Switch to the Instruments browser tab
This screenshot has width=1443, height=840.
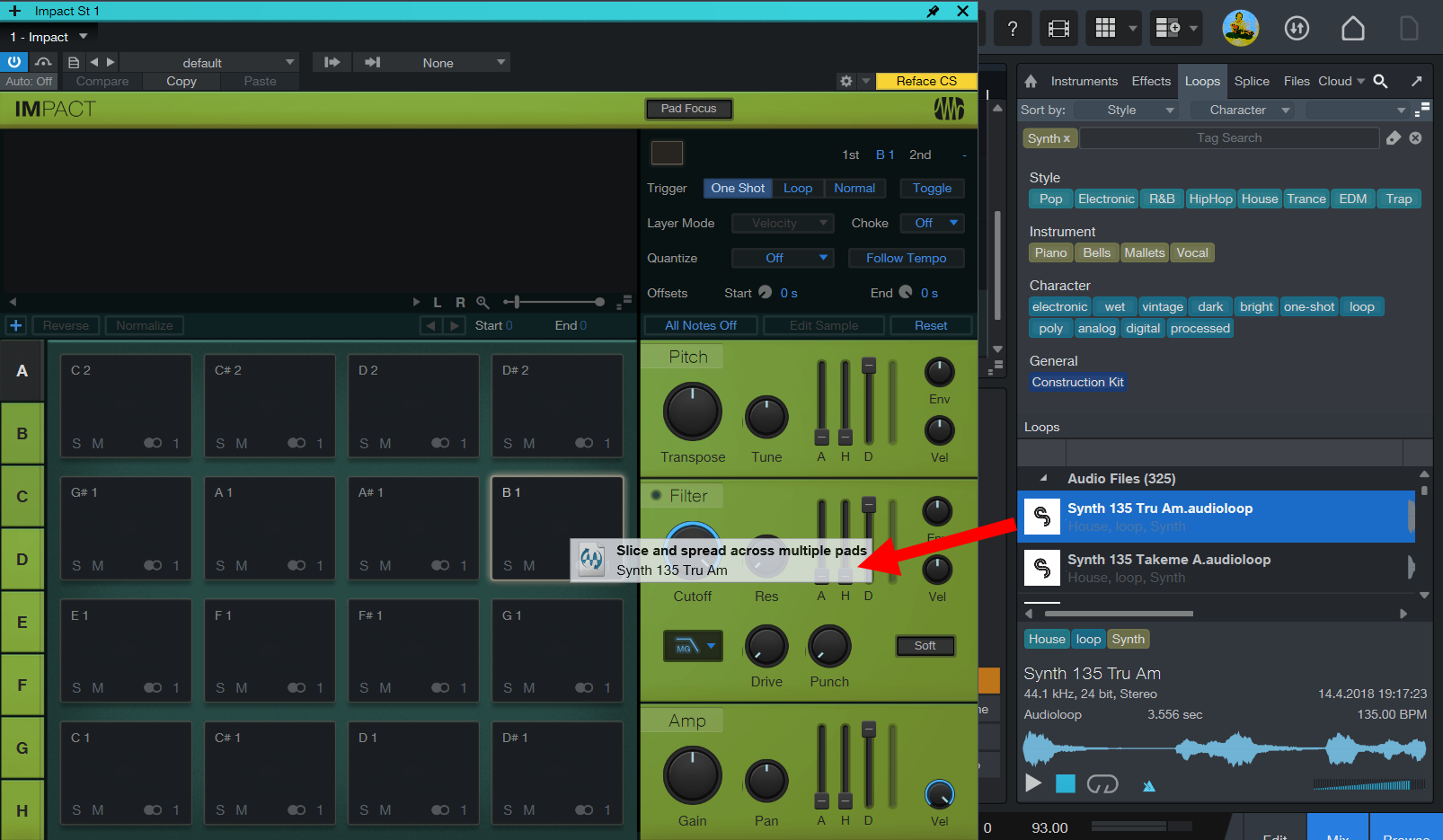coord(1084,81)
